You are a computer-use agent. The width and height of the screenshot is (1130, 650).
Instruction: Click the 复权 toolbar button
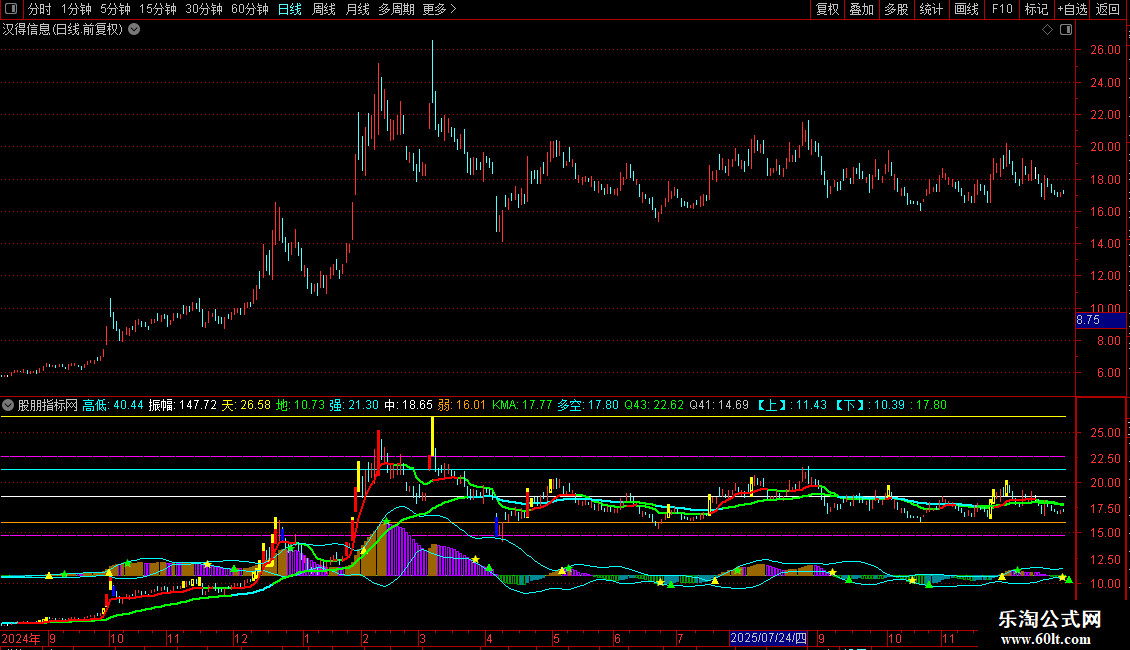(827, 9)
